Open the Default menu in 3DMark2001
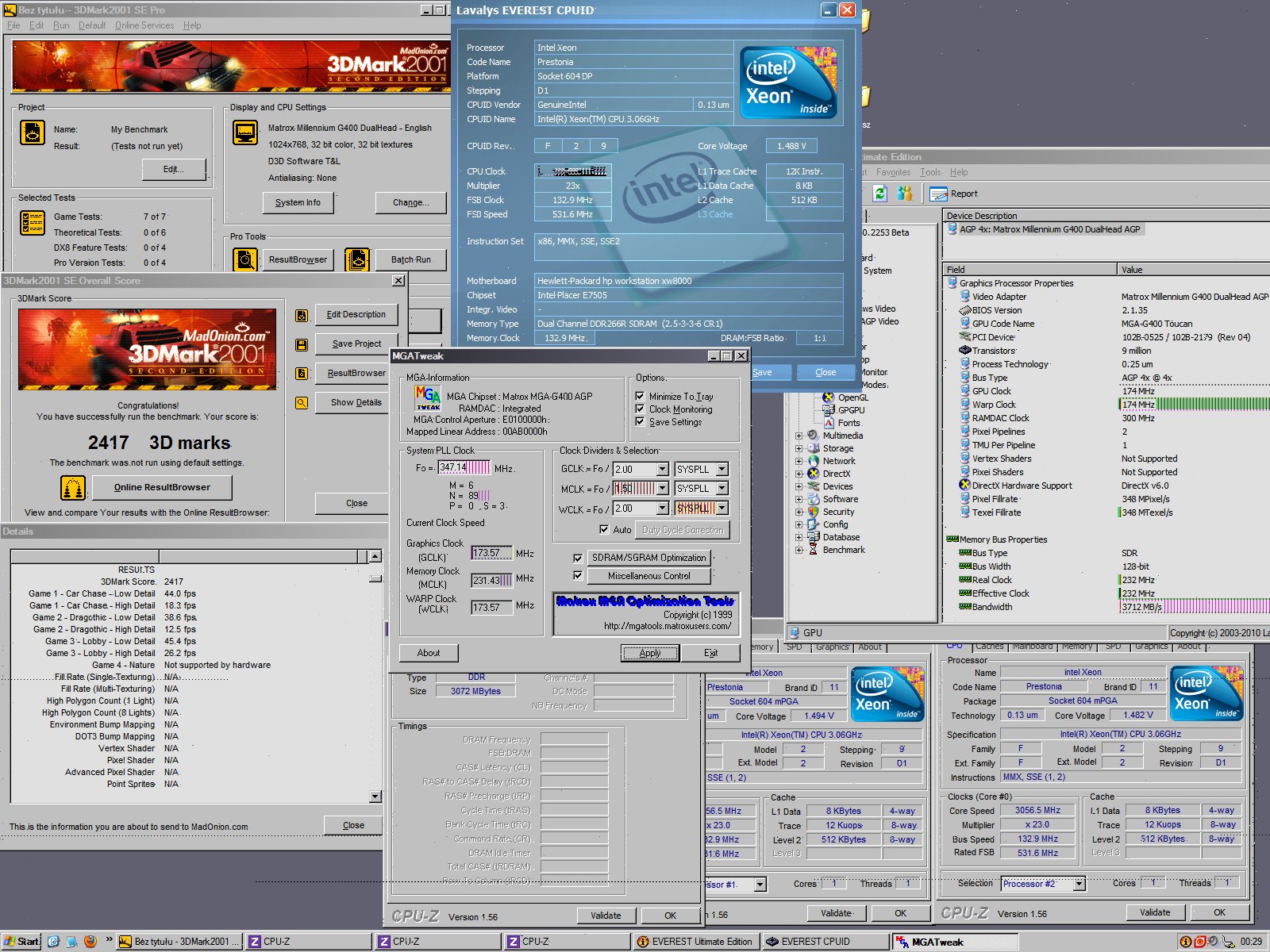 click(x=92, y=25)
